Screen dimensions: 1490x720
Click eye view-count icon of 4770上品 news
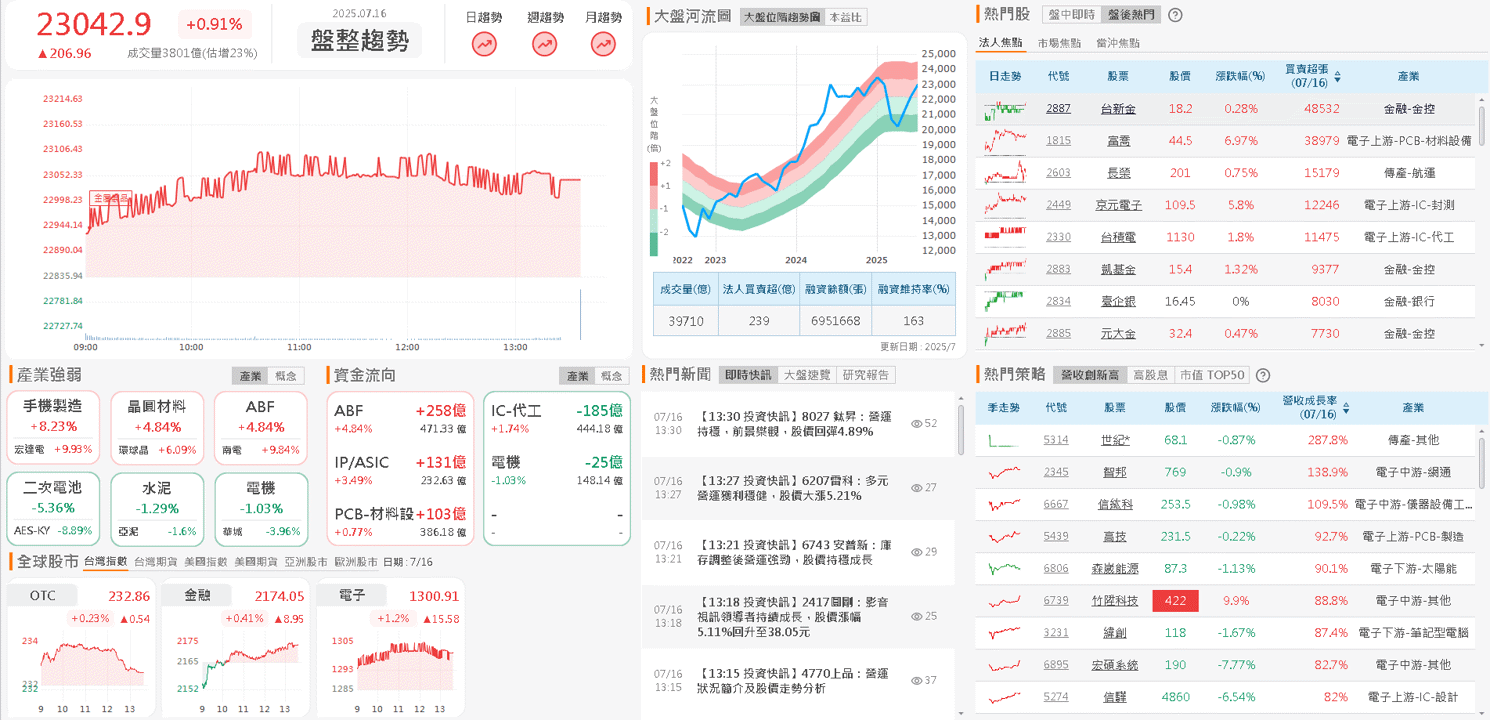(x=917, y=680)
